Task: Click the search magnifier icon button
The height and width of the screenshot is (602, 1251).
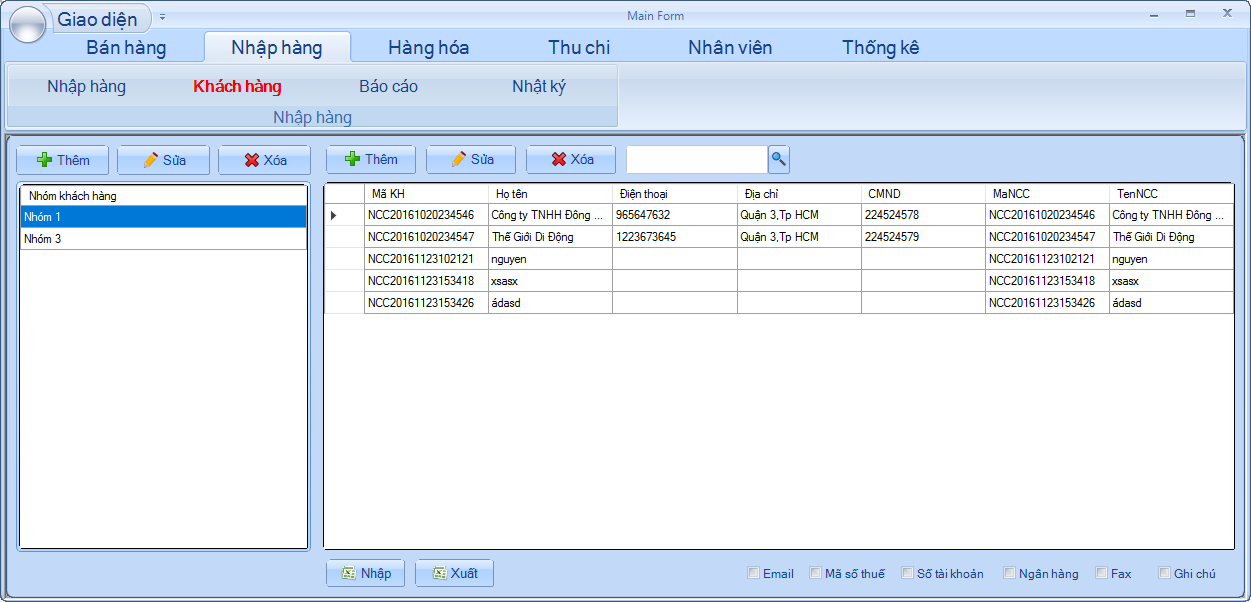Action: (779, 159)
